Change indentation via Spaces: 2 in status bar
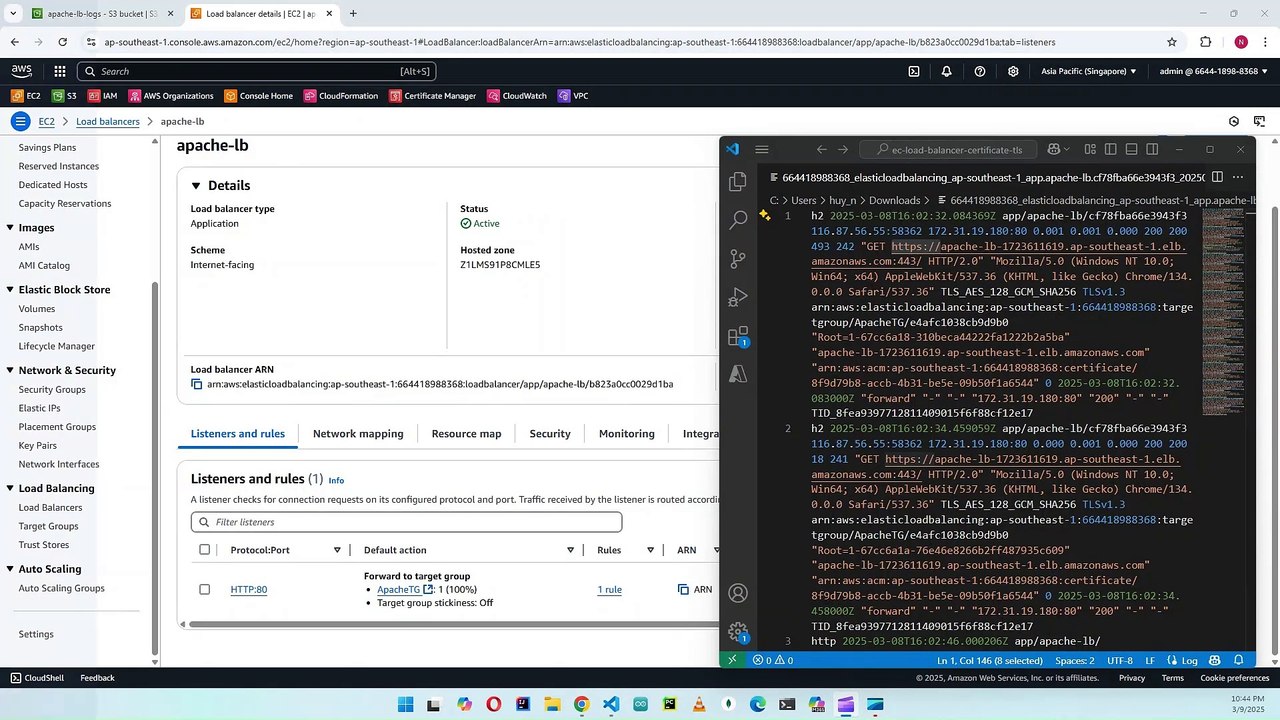 point(1075,660)
